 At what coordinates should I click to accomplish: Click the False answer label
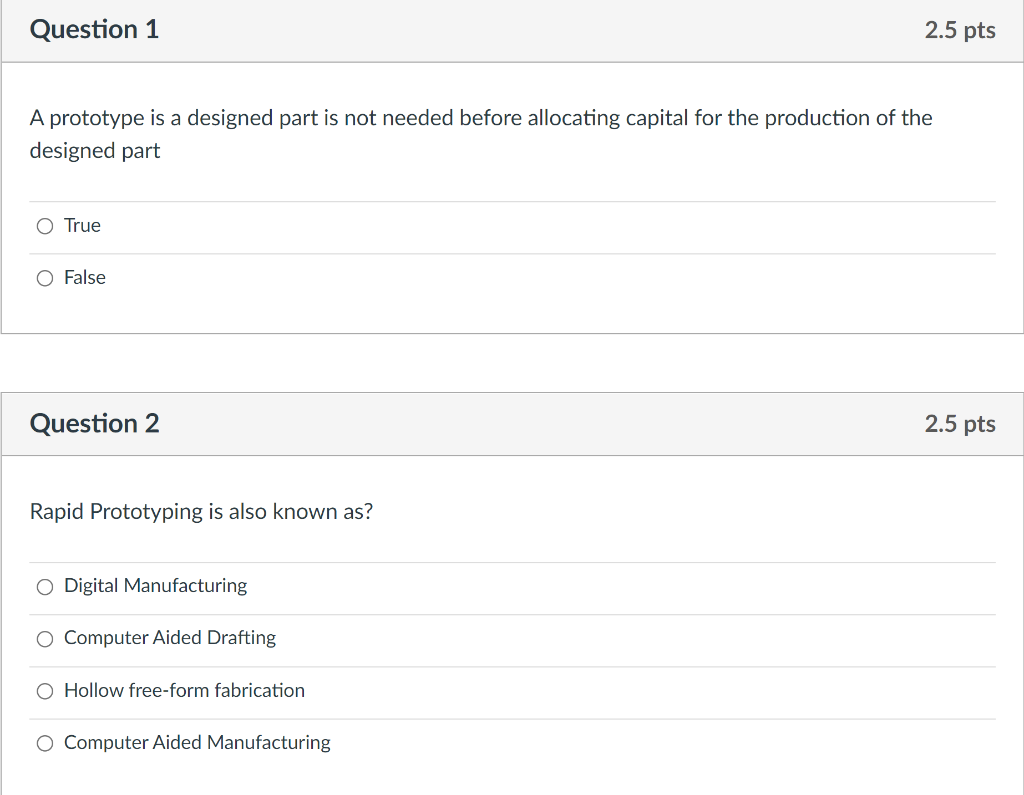click(x=85, y=278)
